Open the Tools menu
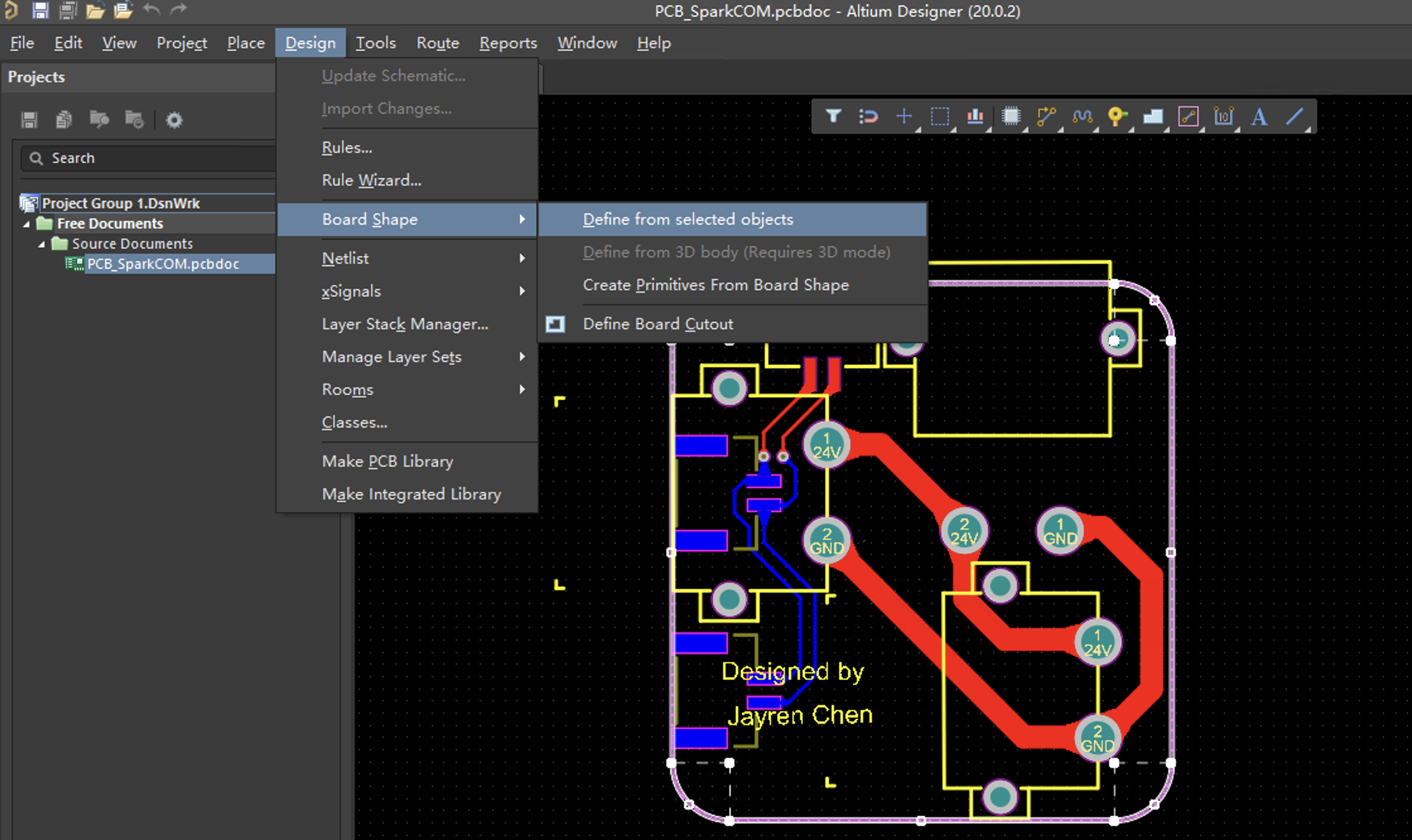Viewport: 1412px width, 840px height. coord(376,43)
